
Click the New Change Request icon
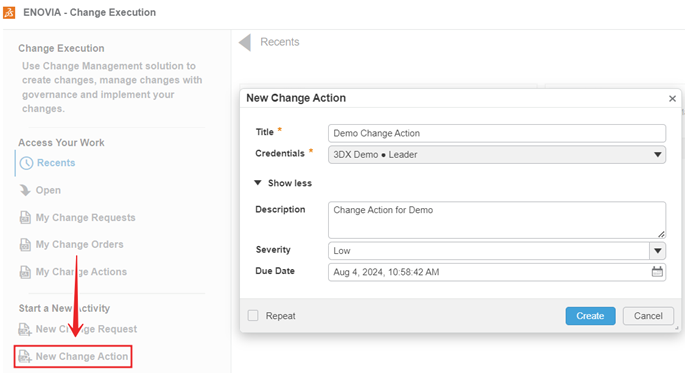point(24,329)
